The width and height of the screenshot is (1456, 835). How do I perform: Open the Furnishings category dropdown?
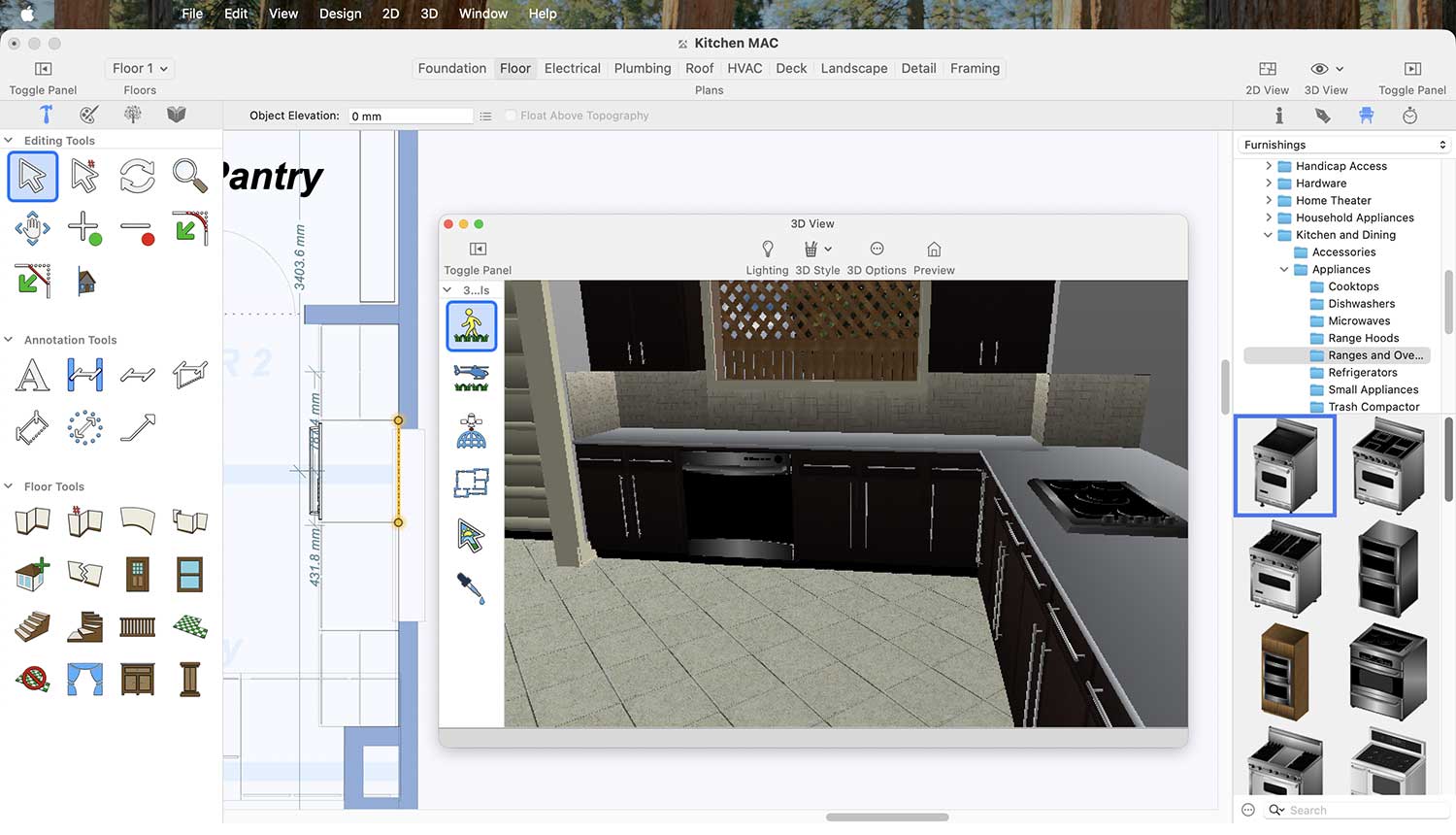1344,145
